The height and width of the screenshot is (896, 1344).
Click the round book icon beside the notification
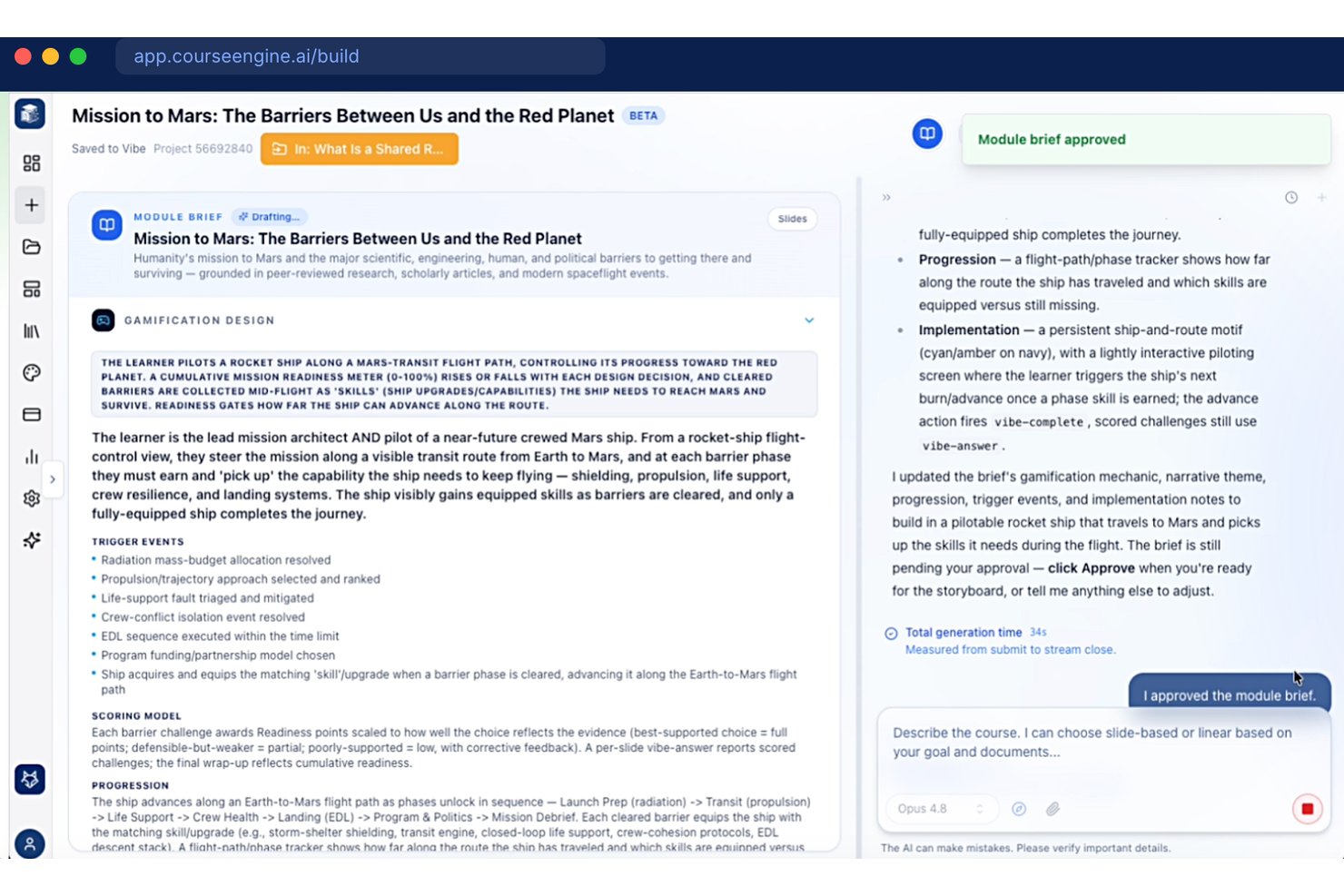[927, 134]
